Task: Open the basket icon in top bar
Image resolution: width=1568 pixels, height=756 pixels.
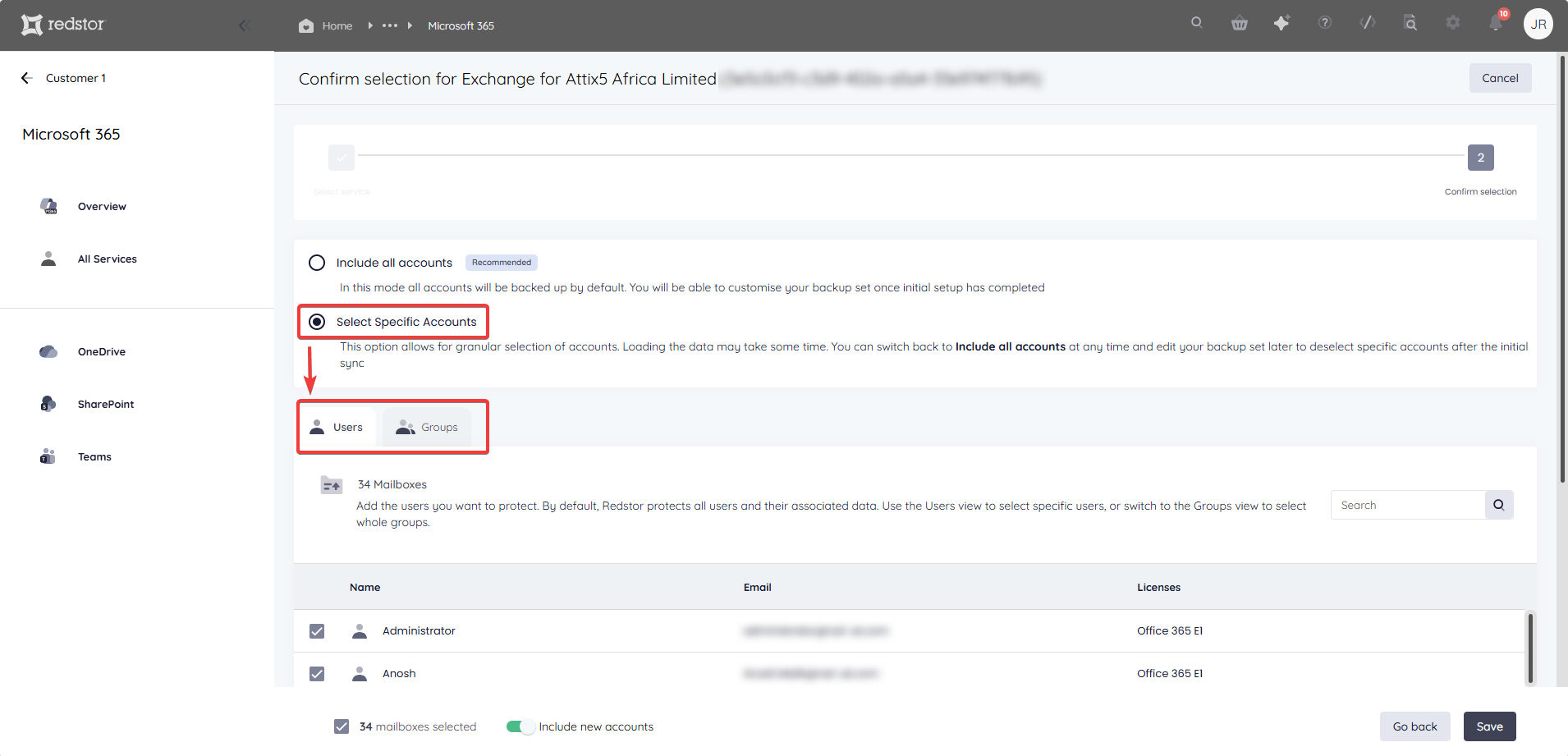Action: 1240,23
